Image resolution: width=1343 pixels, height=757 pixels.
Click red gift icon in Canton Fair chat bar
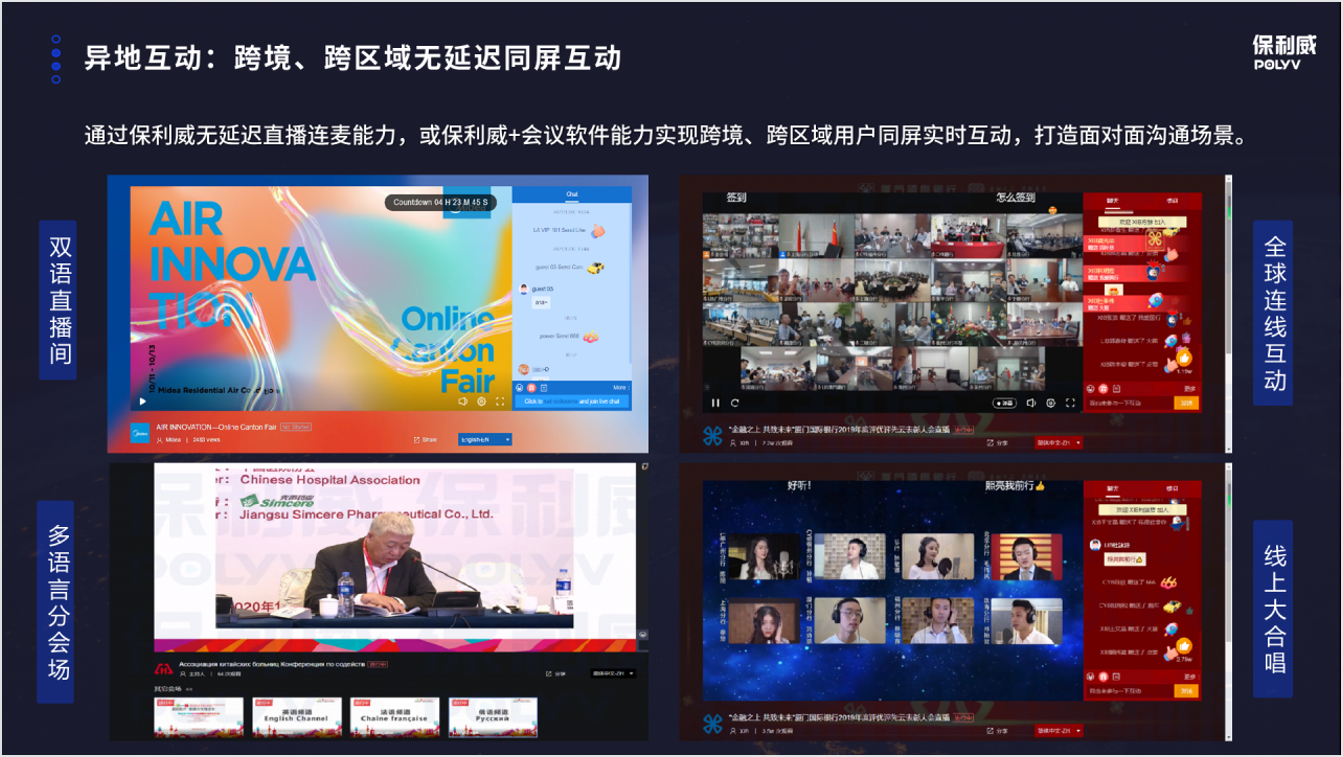point(531,387)
